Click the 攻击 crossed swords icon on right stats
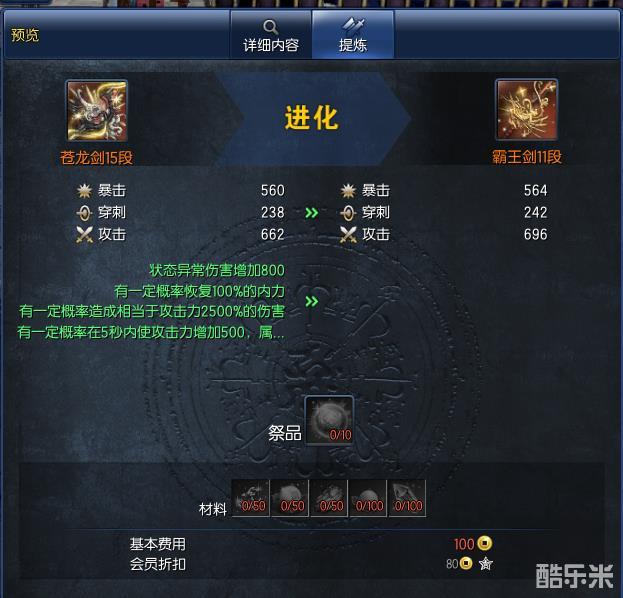 348,234
